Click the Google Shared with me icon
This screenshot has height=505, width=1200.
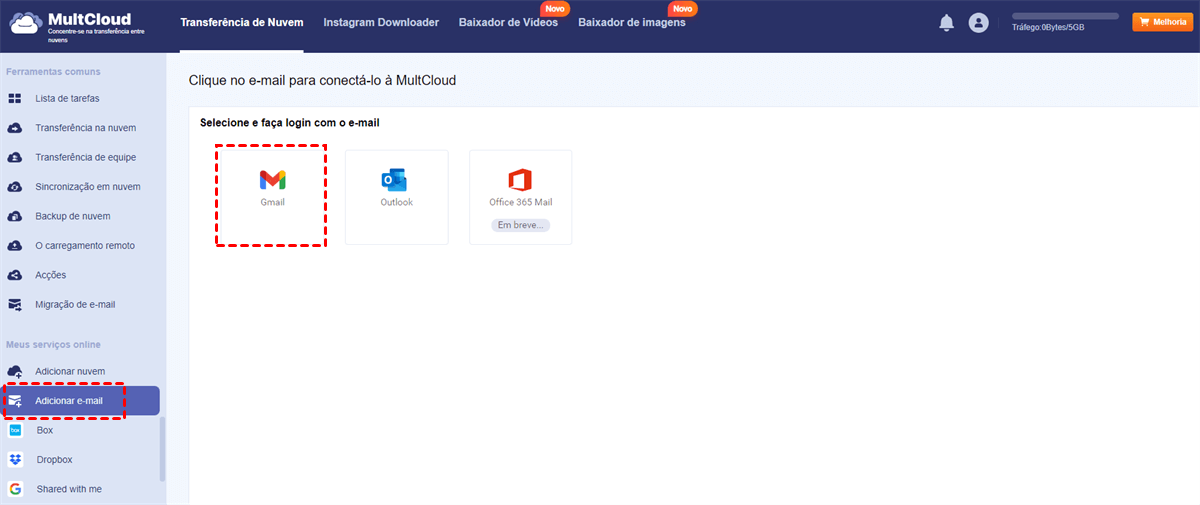(15, 489)
